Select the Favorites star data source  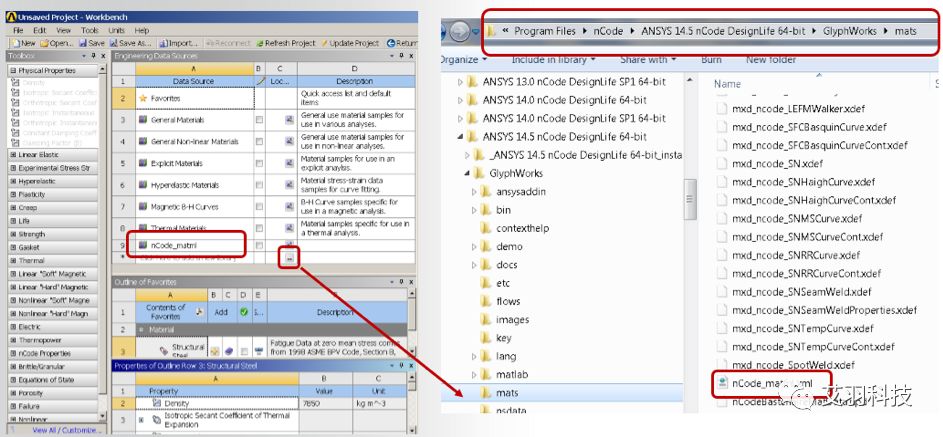click(x=143, y=98)
